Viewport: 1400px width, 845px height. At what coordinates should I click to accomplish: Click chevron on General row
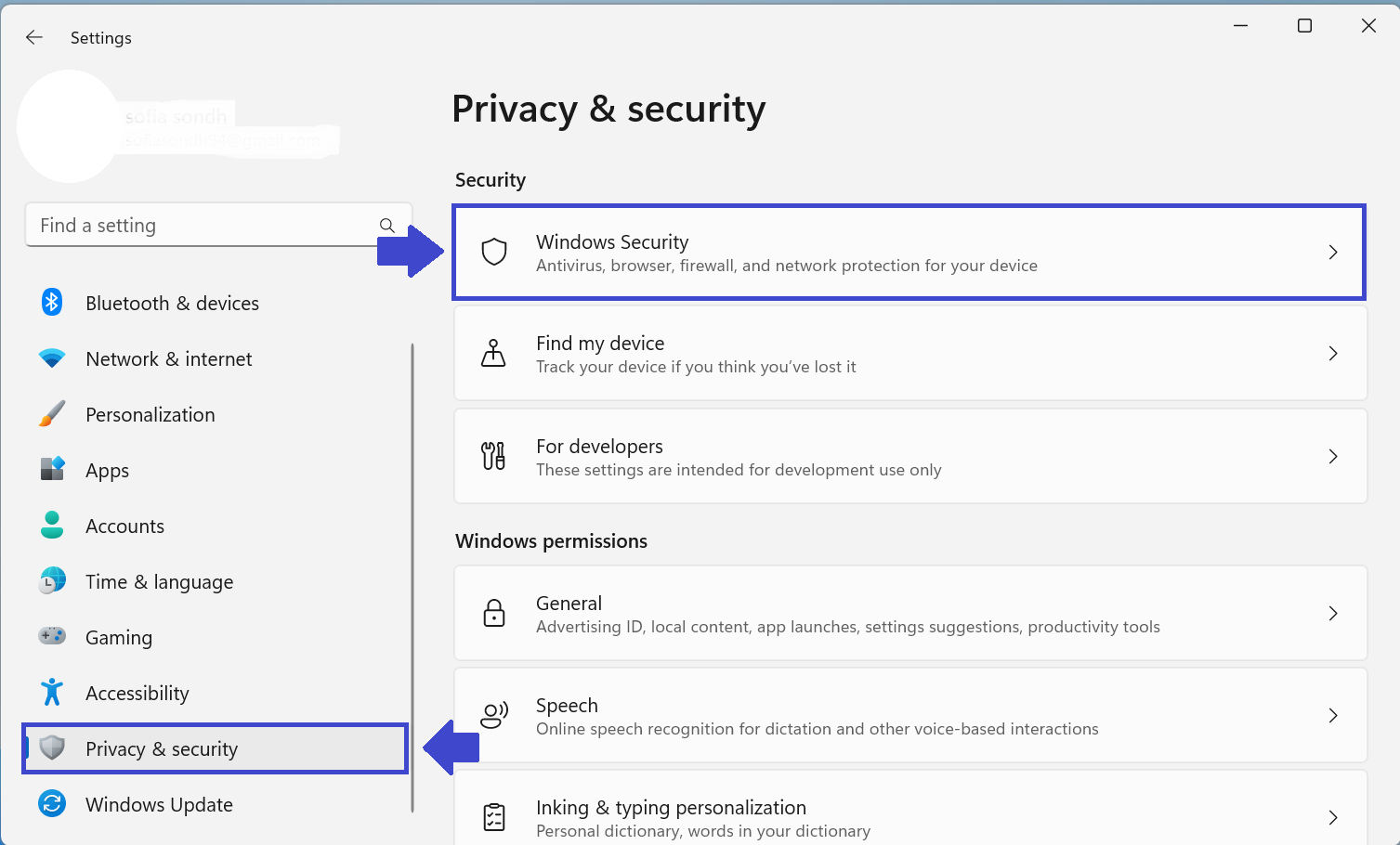(1333, 614)
